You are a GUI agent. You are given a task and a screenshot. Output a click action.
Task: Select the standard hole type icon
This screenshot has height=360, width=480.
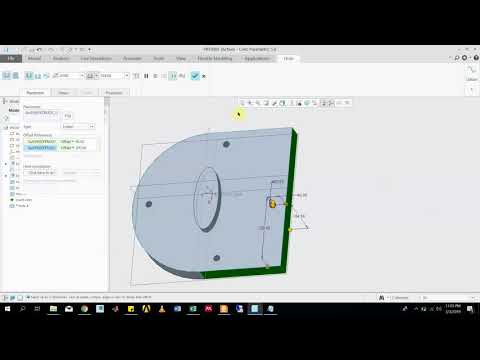click(x=15, y=76)
